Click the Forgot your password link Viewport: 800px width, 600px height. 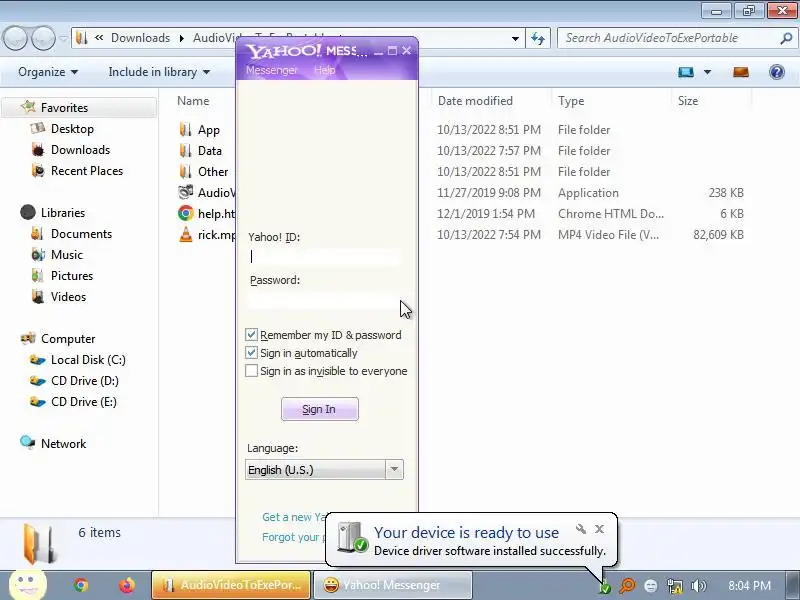click(x=293, y=537)
